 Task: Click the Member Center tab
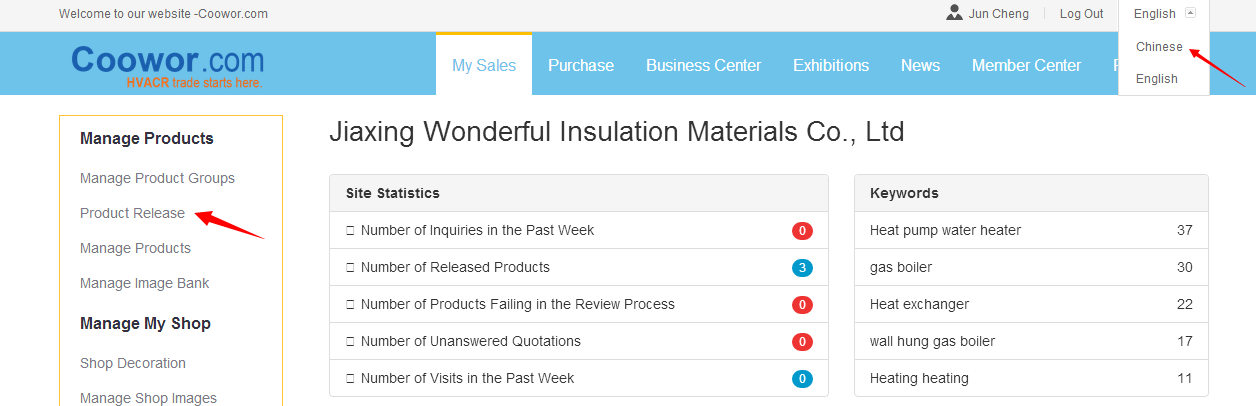[1026, 65]
